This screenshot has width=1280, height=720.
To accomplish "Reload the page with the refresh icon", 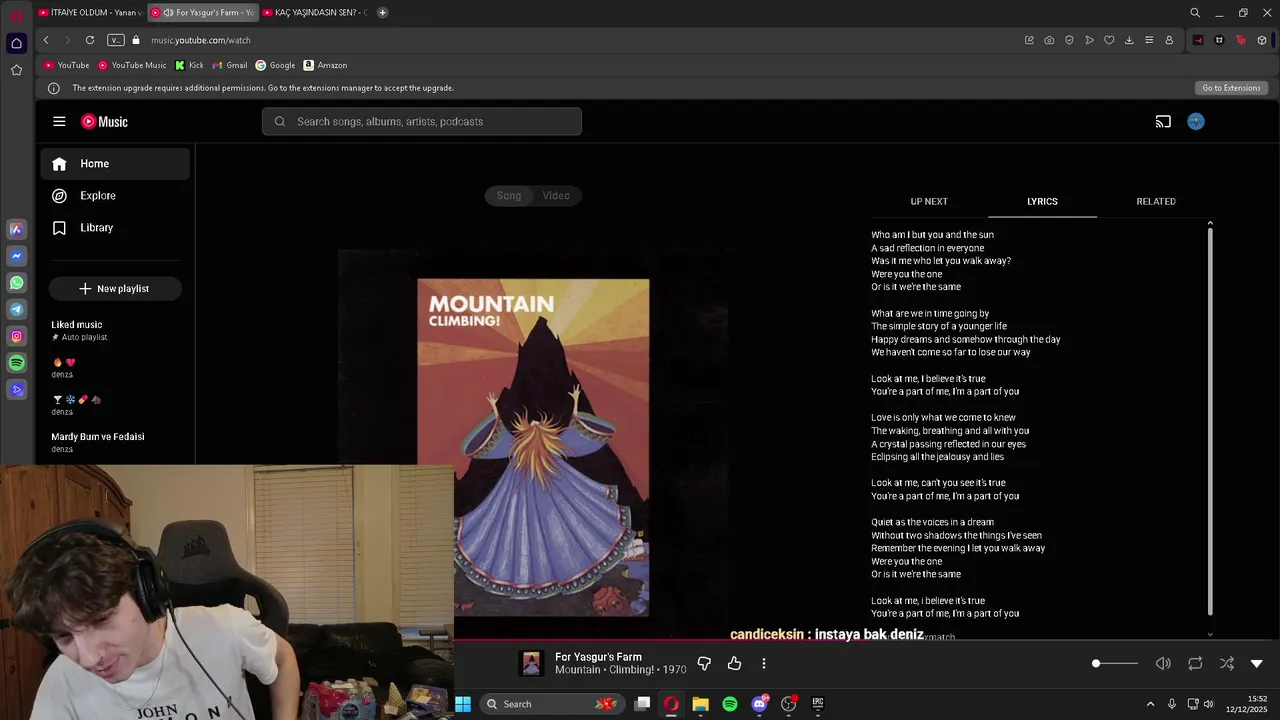I will 90,40.
